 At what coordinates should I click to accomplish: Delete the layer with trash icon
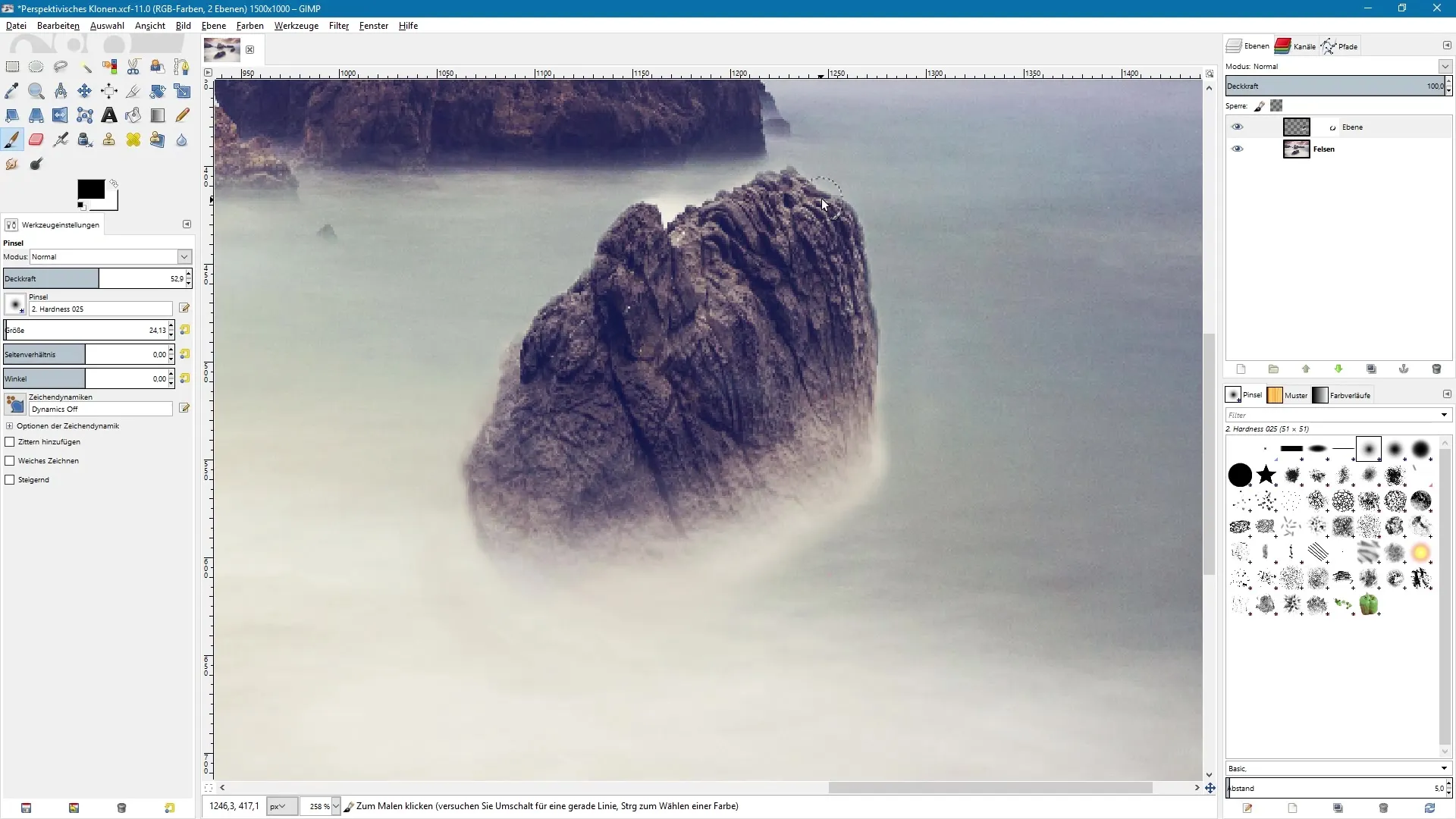pyautogui.click(x=1436, y=369)
